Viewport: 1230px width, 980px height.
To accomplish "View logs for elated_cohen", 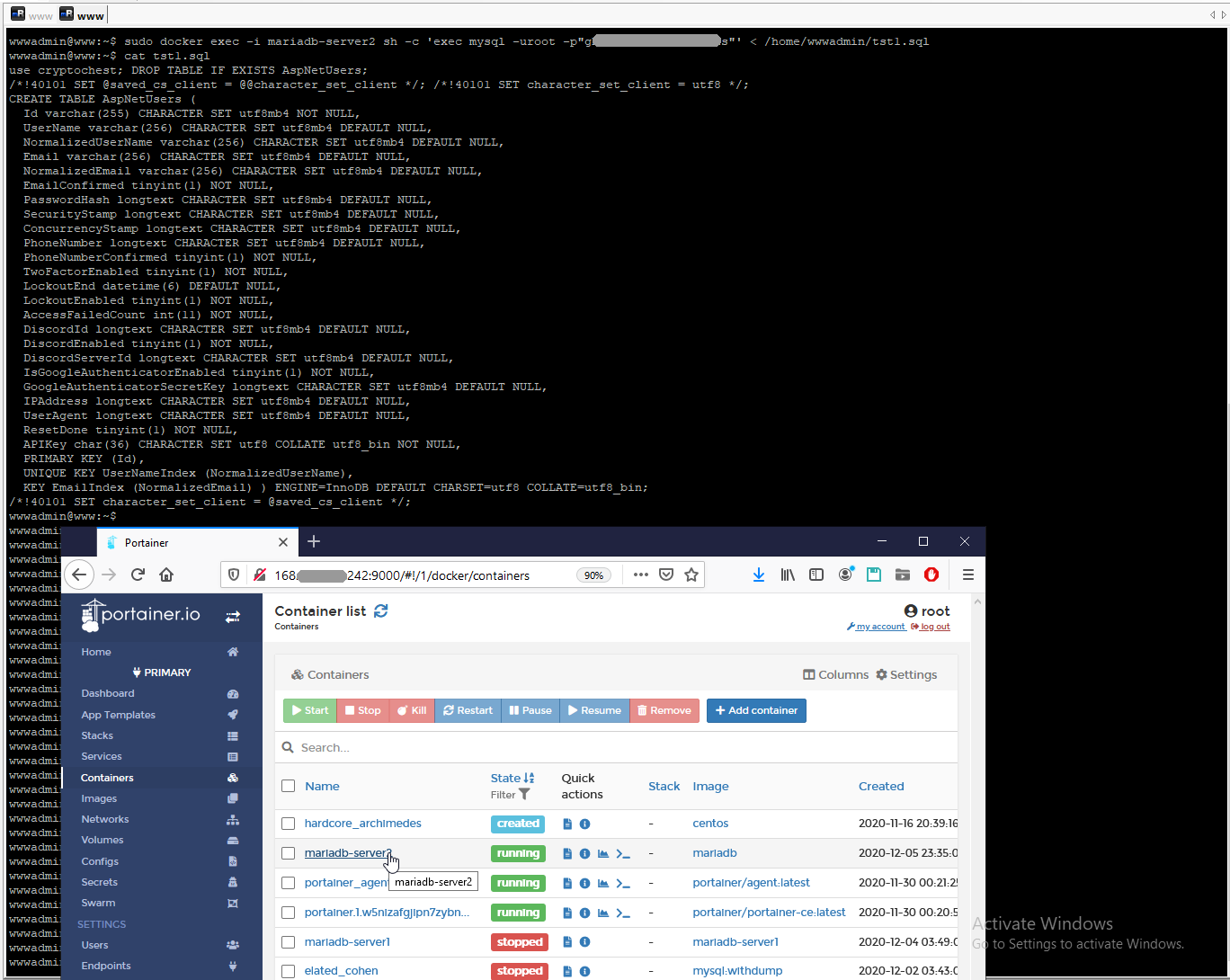I will 567,971.
